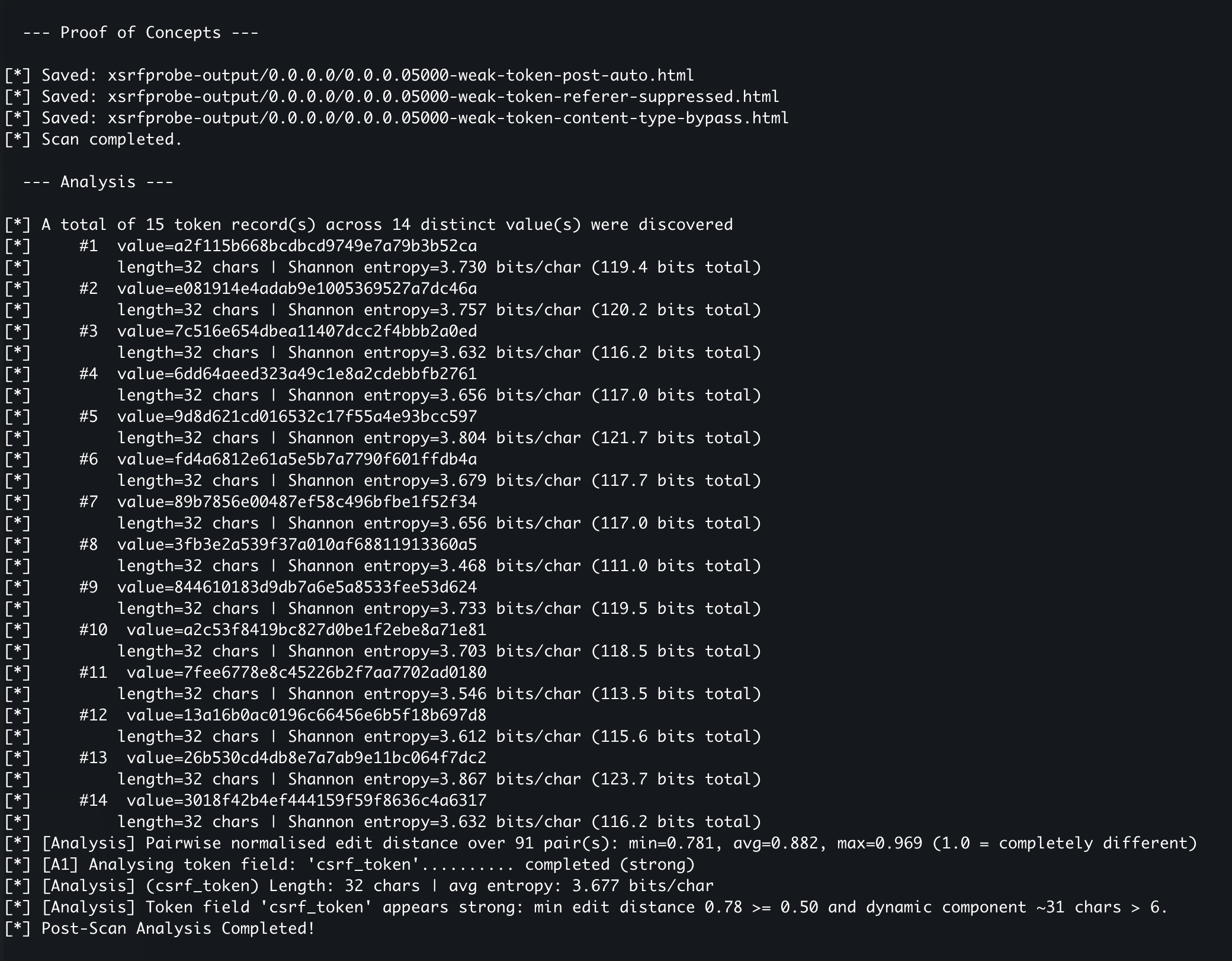The height and width of the screenshot is (961, 1232).
Task: Click the '--- Proof of Concepts ---' header
Action: pos(140,33)
